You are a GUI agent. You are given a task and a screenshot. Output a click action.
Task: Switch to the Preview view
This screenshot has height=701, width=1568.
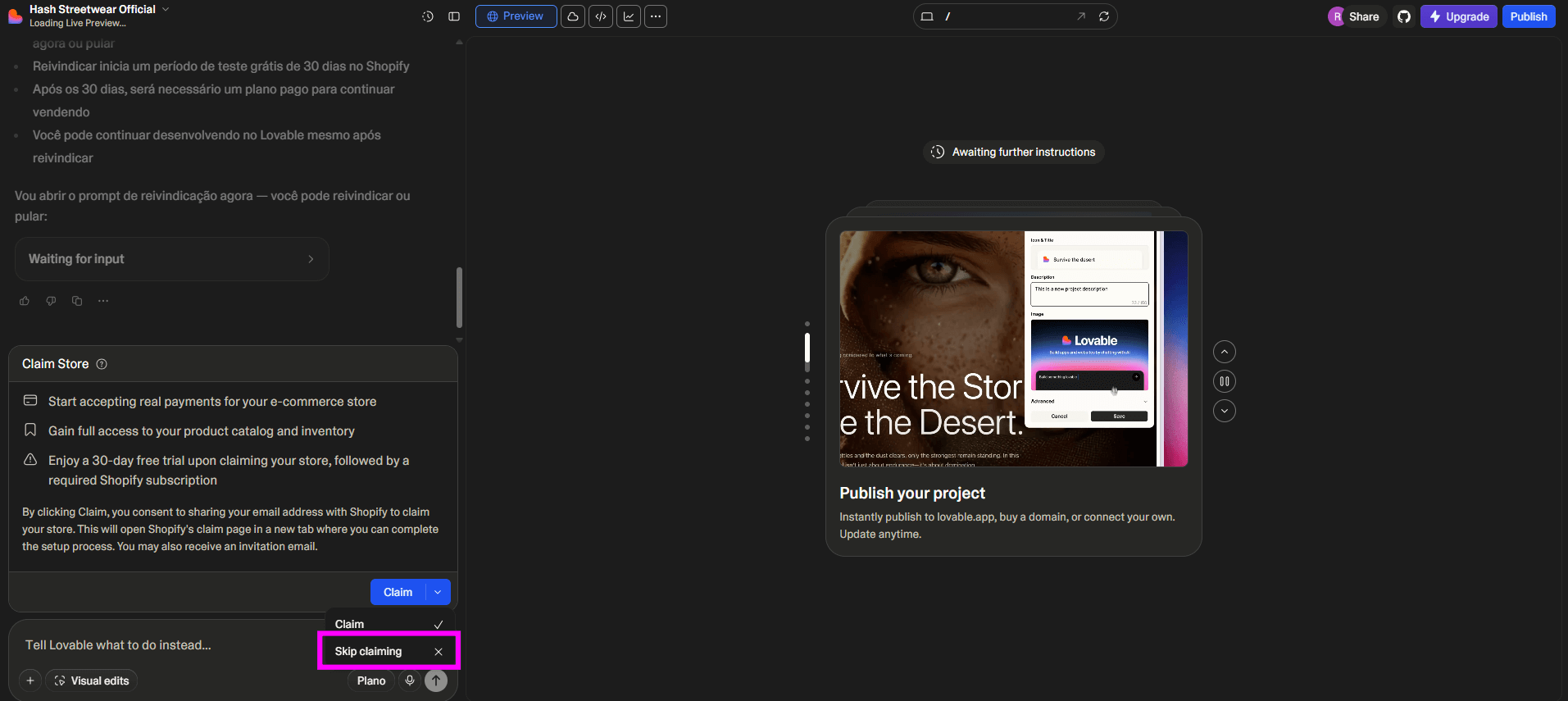516,16
